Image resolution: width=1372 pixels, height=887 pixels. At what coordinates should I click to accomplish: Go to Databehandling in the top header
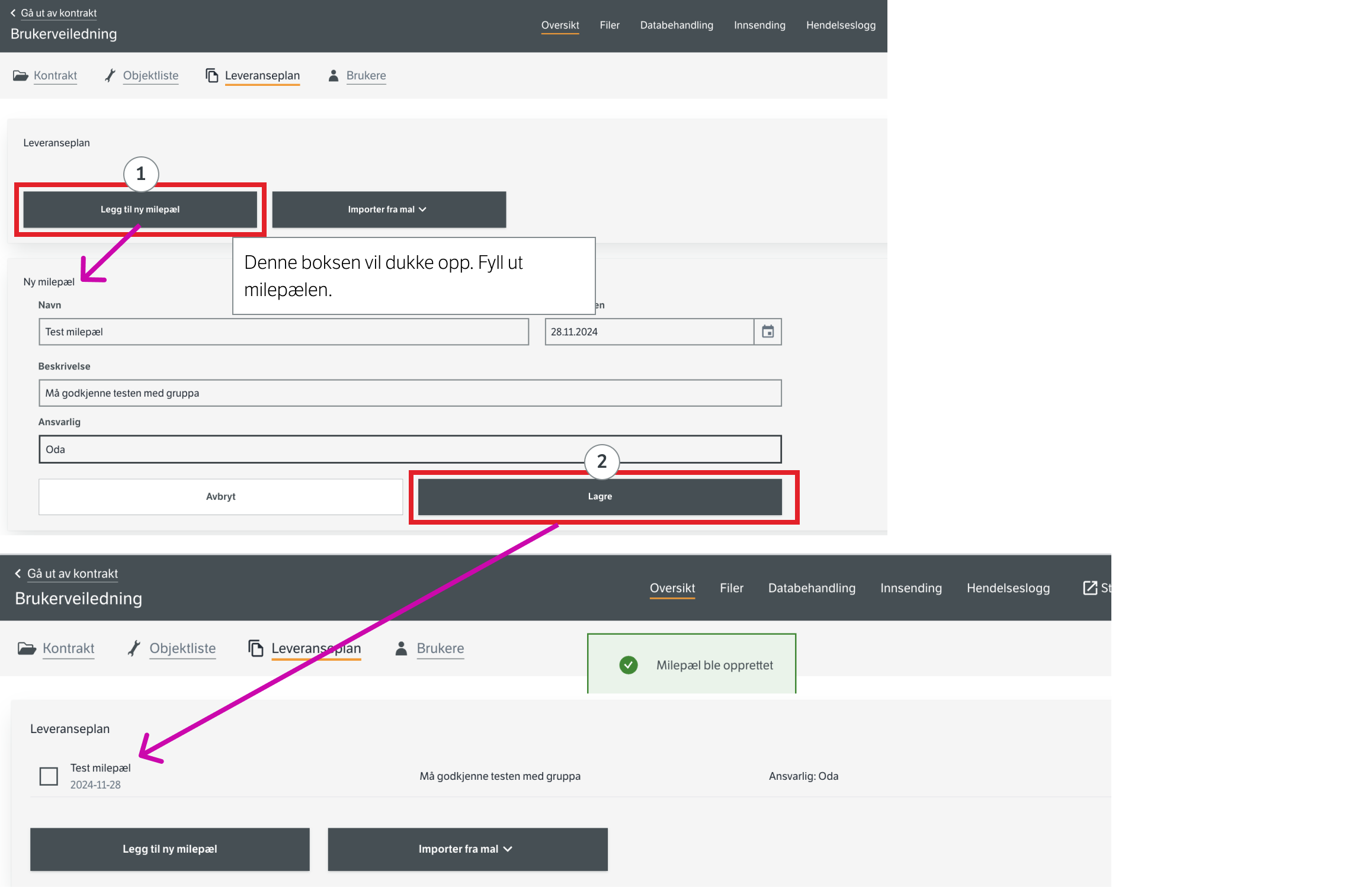677,25
